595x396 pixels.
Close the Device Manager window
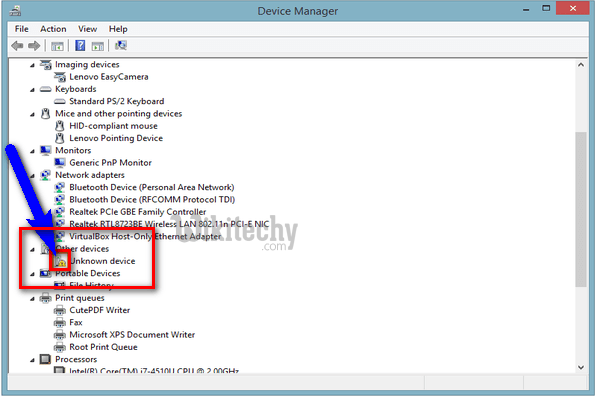573,8
